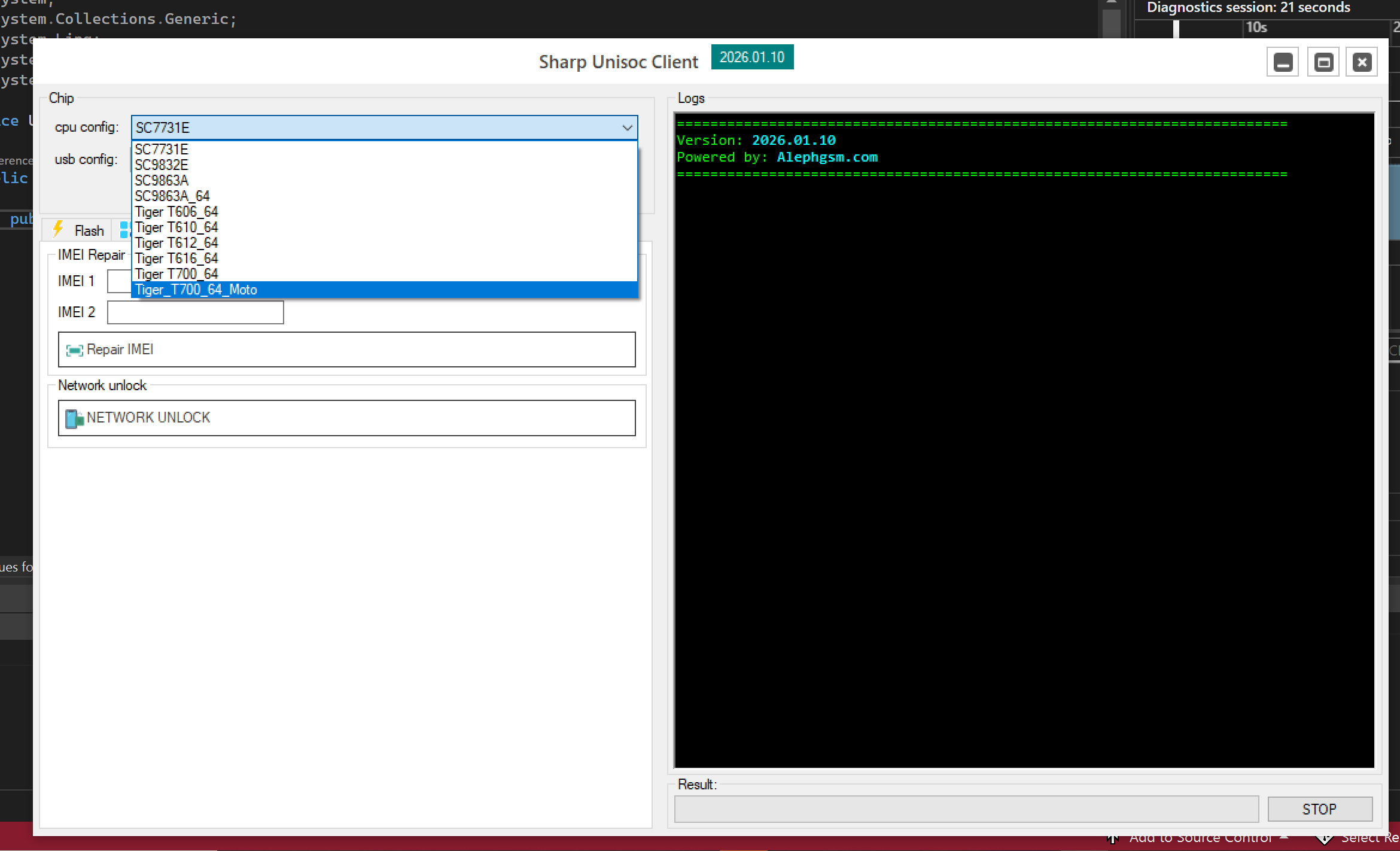Screen dimensions: 1400x851
Task: Select SC9832E from the chip list
Action: [162, 165]
